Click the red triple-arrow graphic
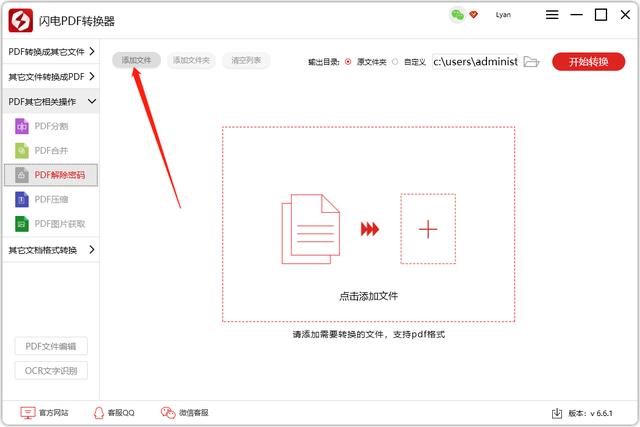The width and height of the screenshot is (640, 427). [x=370, y=229]
